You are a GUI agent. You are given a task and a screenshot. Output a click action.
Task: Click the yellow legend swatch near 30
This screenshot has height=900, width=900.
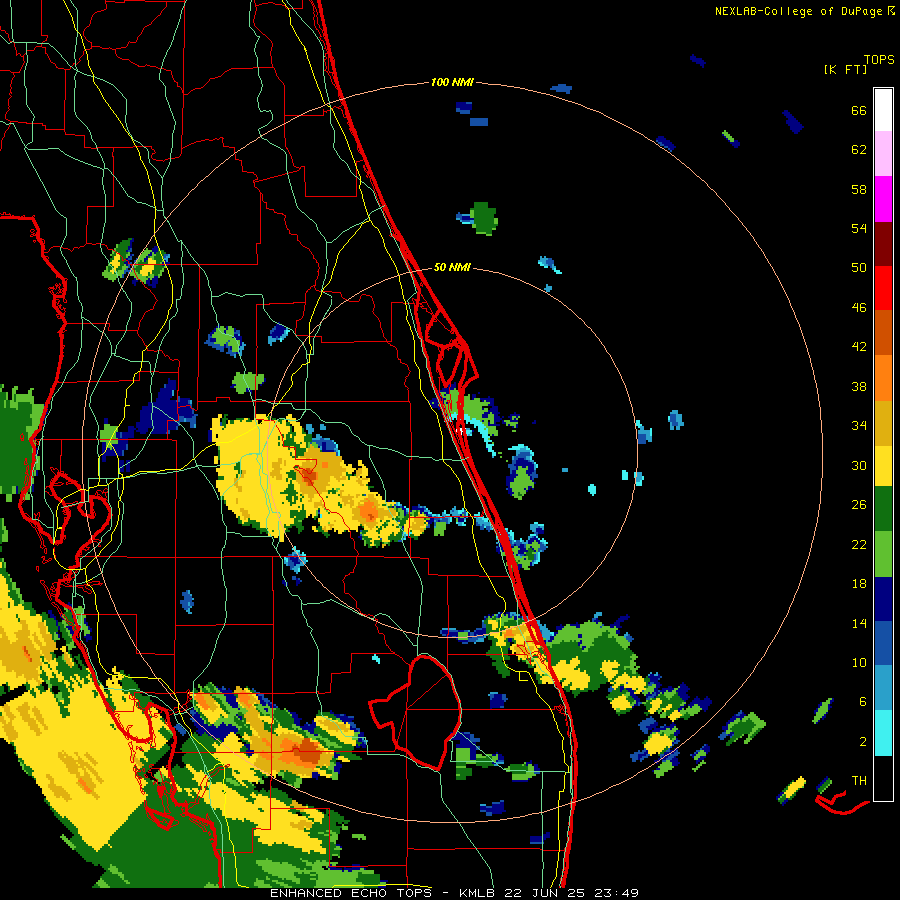883,465
